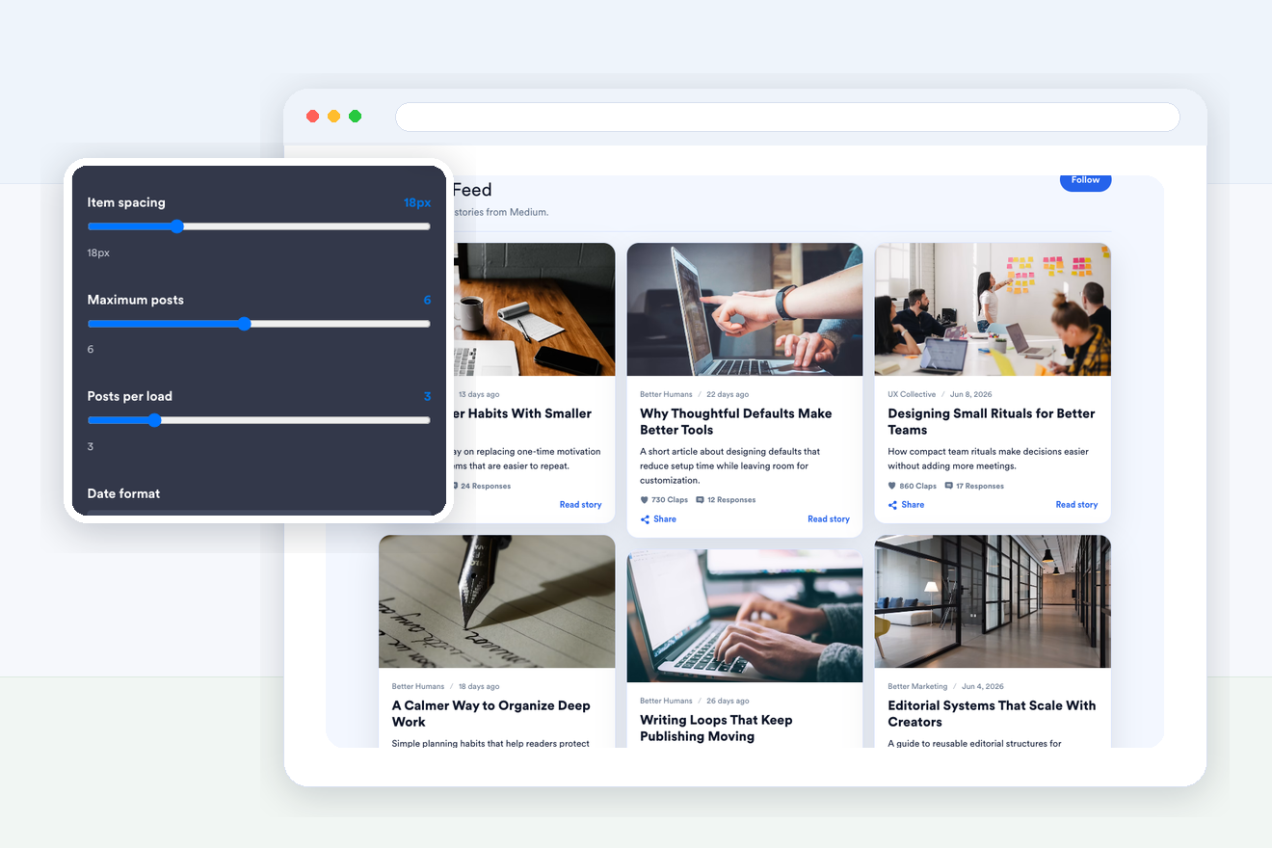Adjust the Item spacing slider

pyautogui.click(x=259, y=227)
